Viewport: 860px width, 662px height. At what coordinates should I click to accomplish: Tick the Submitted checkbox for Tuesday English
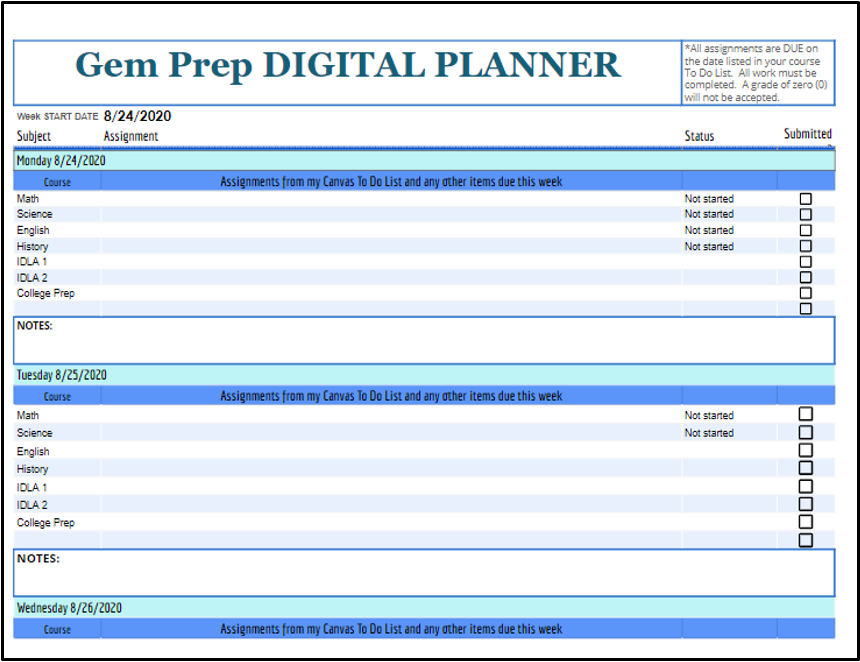805,450
